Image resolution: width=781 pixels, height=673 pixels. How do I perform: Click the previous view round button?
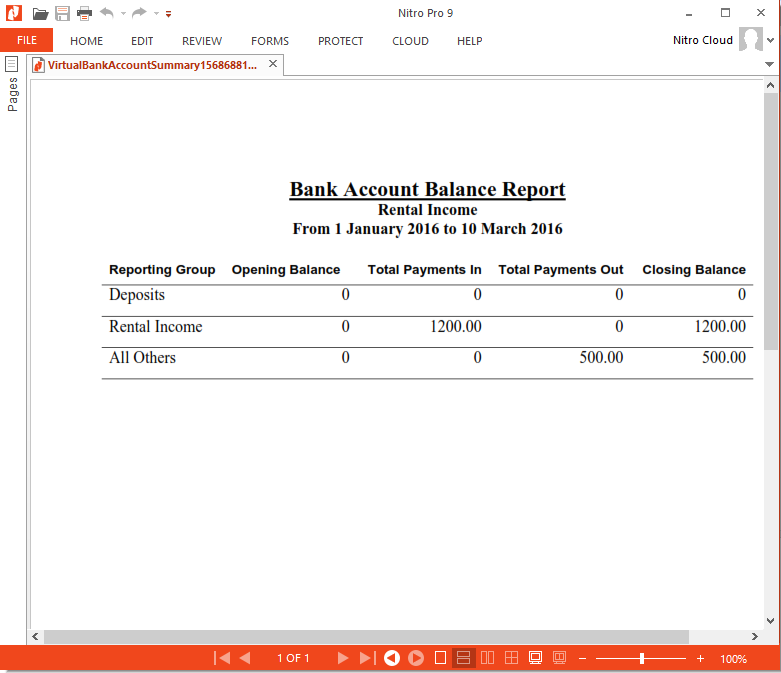[392, 658]
